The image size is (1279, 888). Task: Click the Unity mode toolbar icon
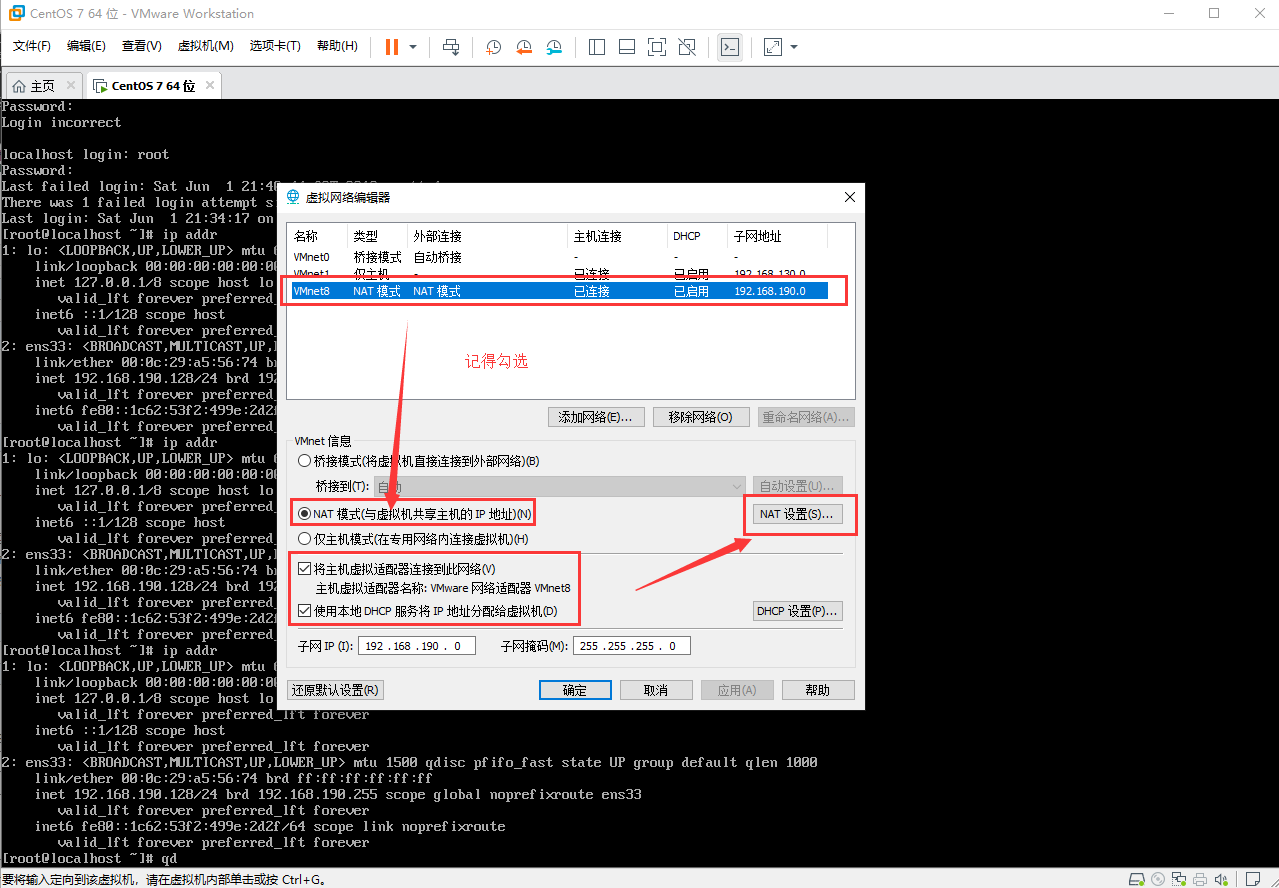tap(687, 47)
